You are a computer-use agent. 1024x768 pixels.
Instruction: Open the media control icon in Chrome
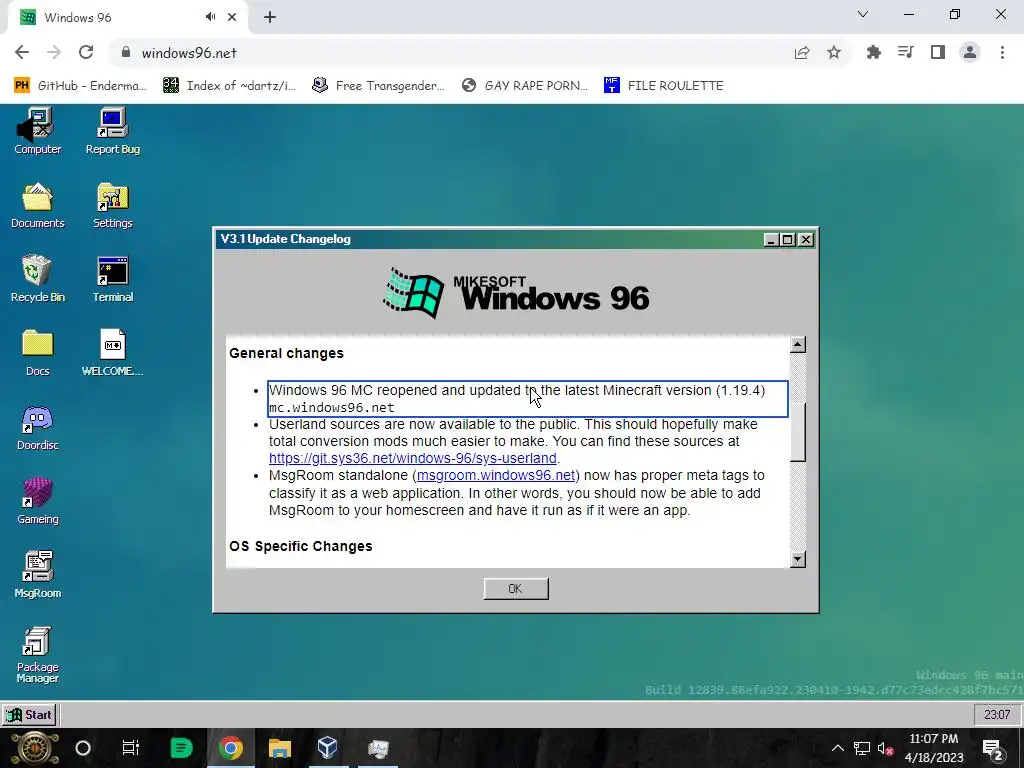[x=905, y=53]
